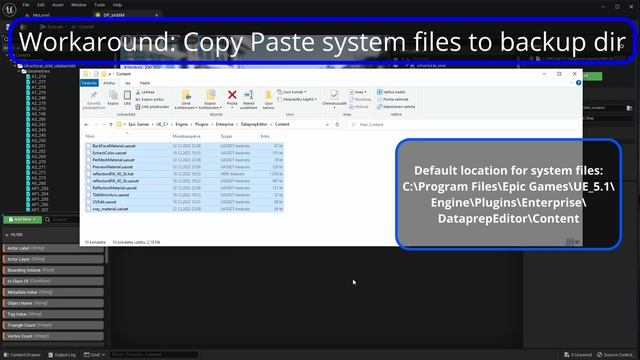Click Source Control in Unreal status bar
This screenshot has width=640, height=360.
615,355
